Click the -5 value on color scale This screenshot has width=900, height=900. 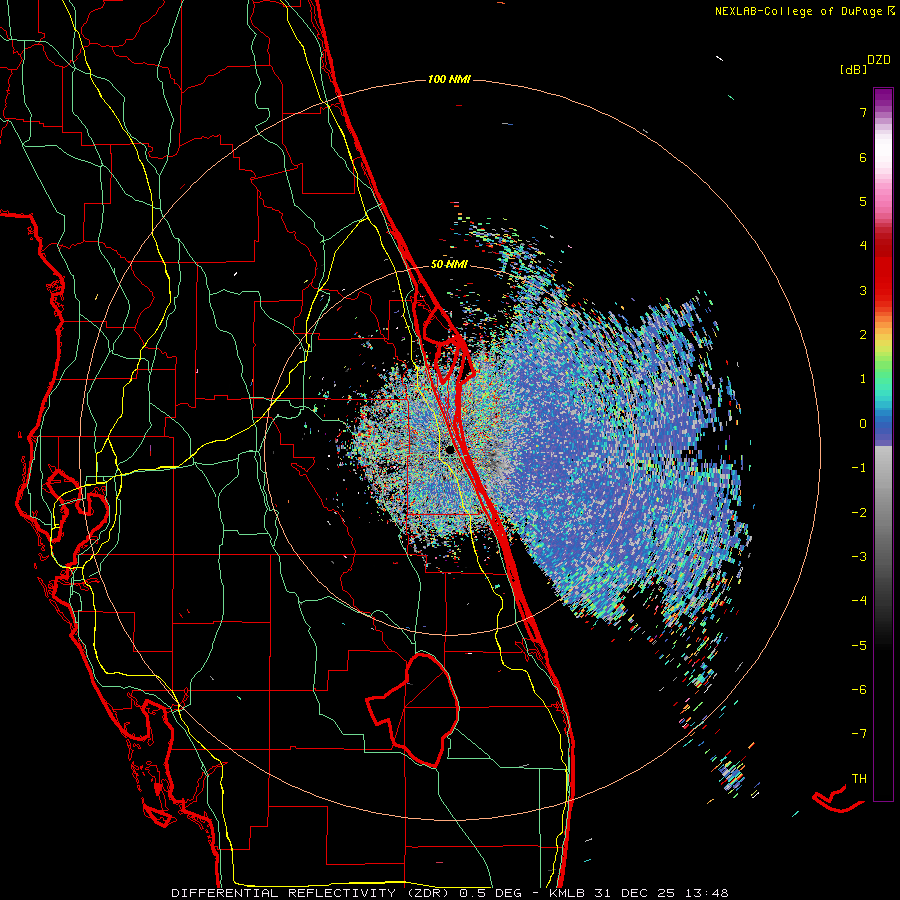(x=859, y=645)
